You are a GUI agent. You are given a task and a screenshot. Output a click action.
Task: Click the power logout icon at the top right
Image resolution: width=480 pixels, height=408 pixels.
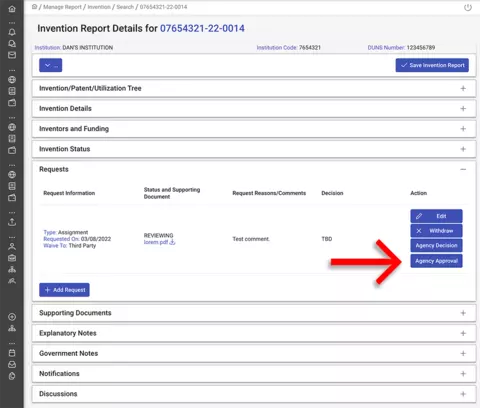pos(468,7)
